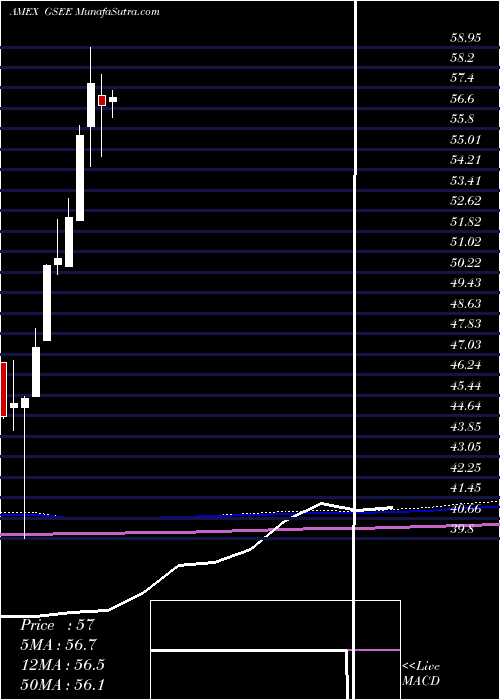Image resolution: width=500 pixels, height=700 pixels.
Task: Click the 42.25 price axis label
Action: click(465, 467)
